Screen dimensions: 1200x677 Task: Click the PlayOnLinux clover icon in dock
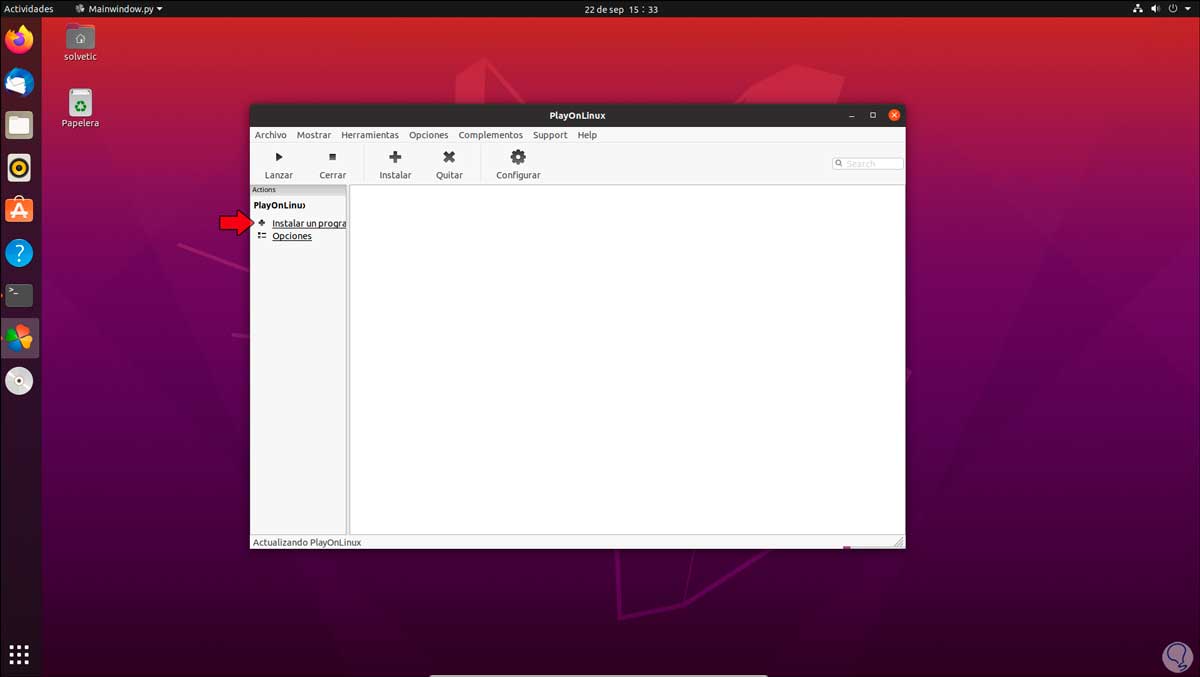click(x=19, y=338)
